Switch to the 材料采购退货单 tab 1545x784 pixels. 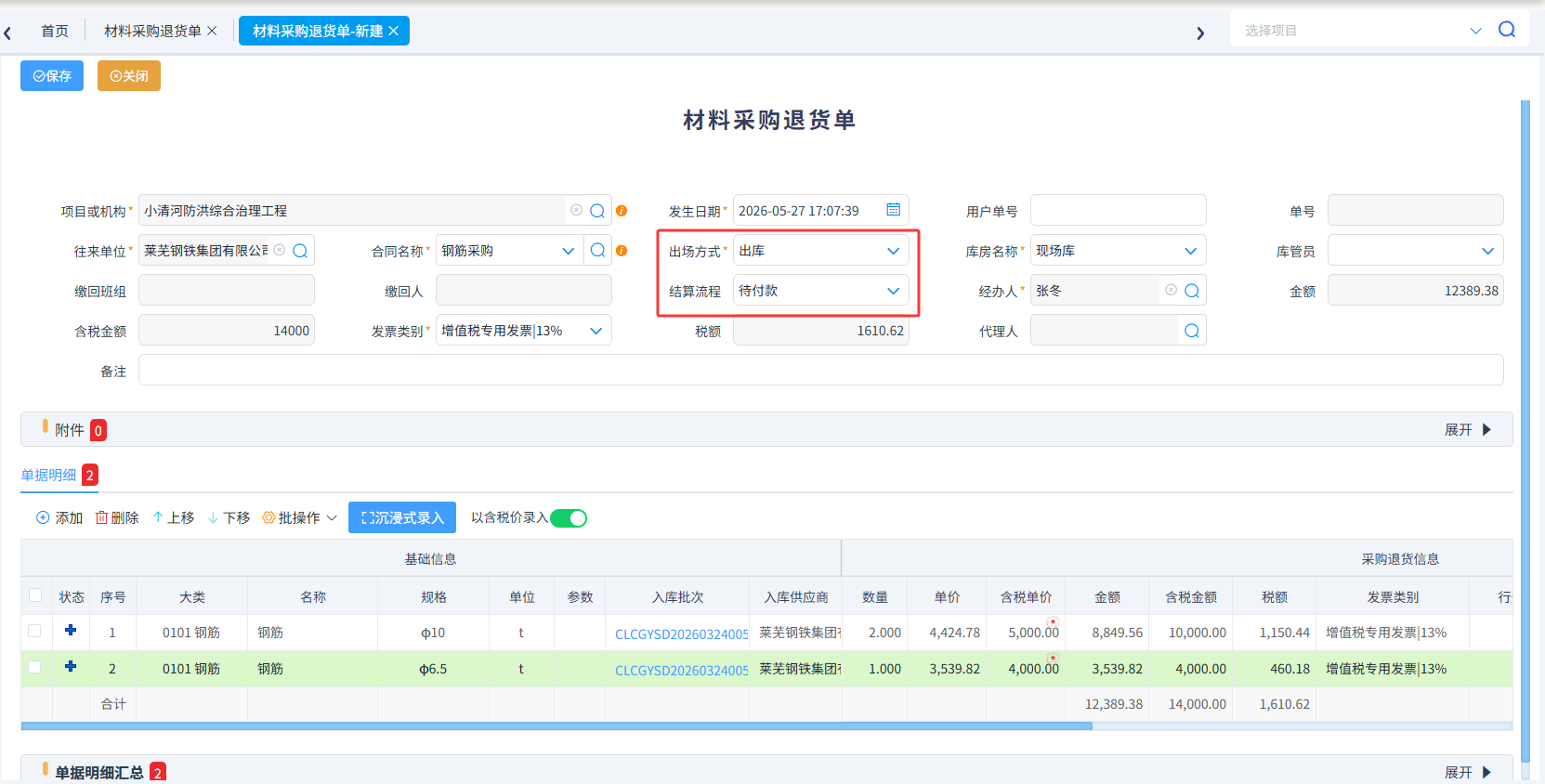coord(152,31)
